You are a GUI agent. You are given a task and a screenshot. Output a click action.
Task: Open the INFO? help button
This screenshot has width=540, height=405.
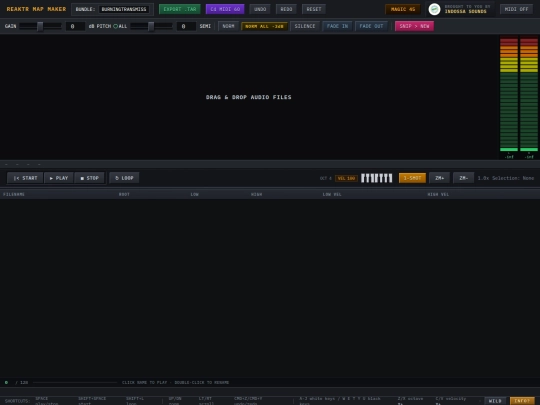click(x=522, y=401)
